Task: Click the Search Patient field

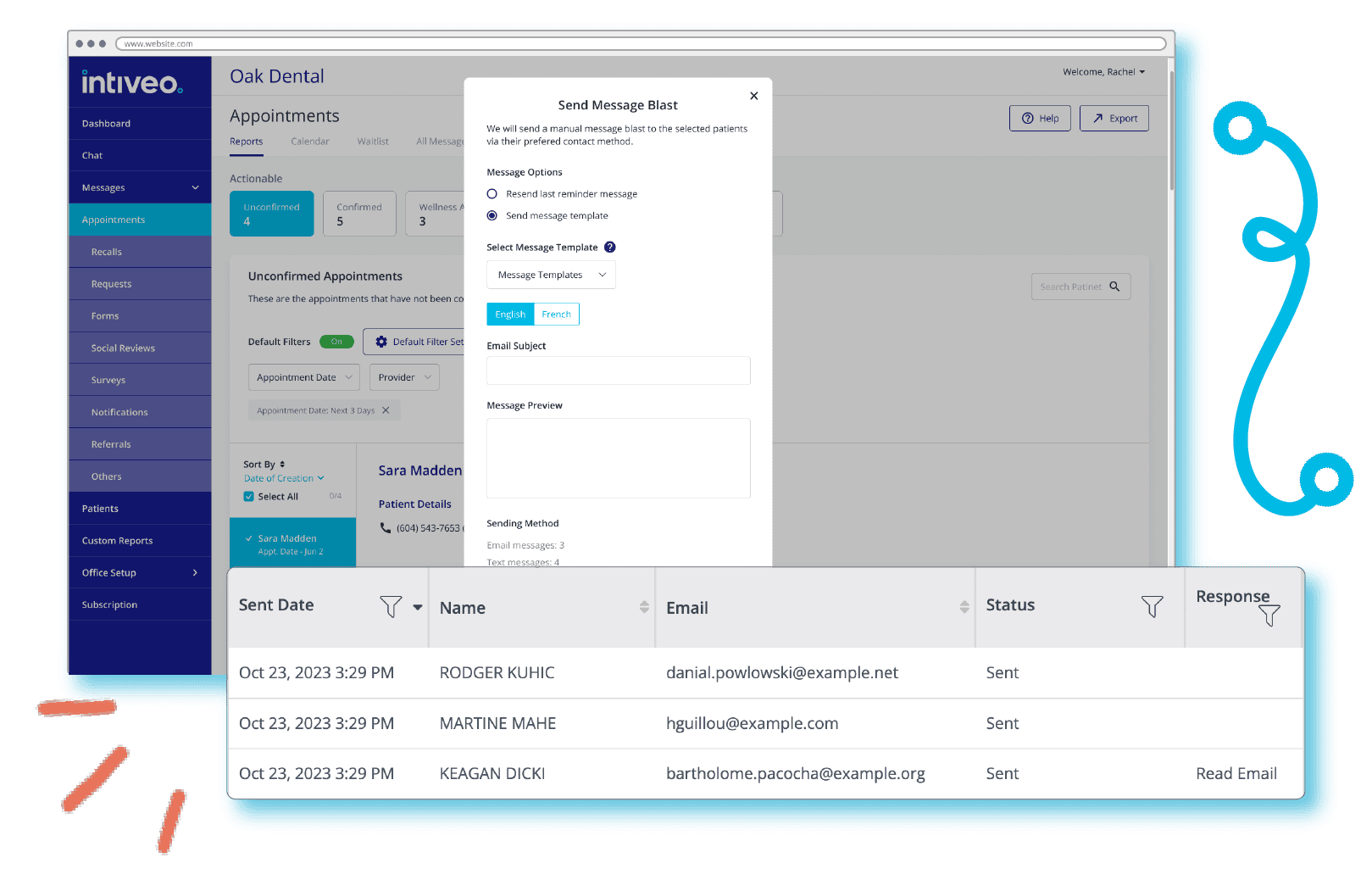Action: [1080, 287]
